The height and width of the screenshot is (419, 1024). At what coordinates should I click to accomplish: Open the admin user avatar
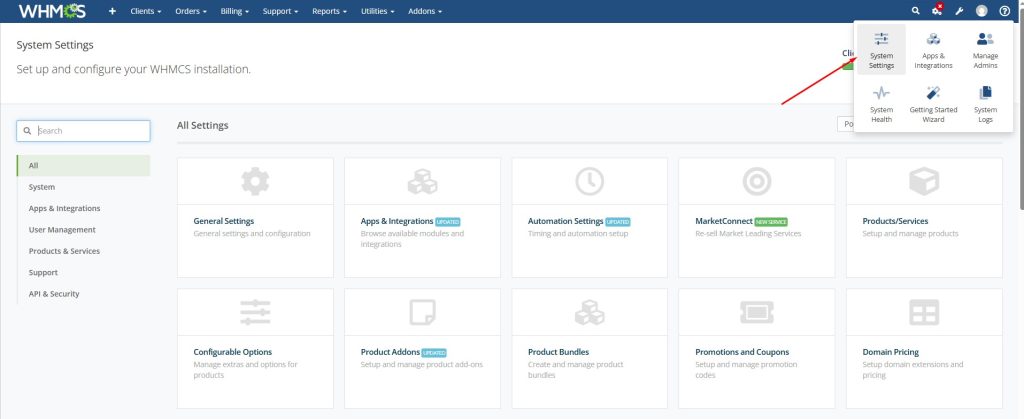[982, 11]
